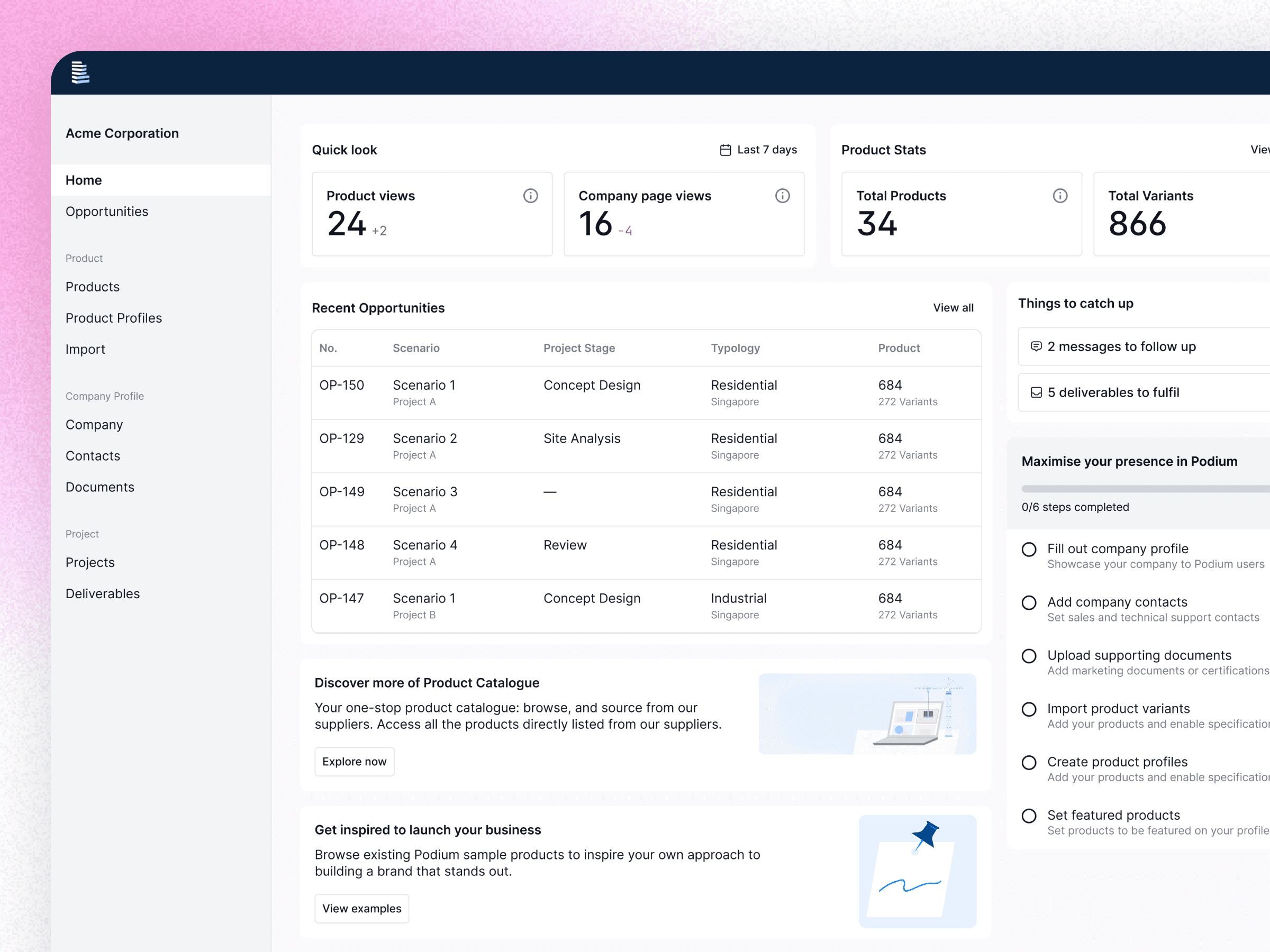Go to Opportunities in the sidebar

tap(107, 211)
